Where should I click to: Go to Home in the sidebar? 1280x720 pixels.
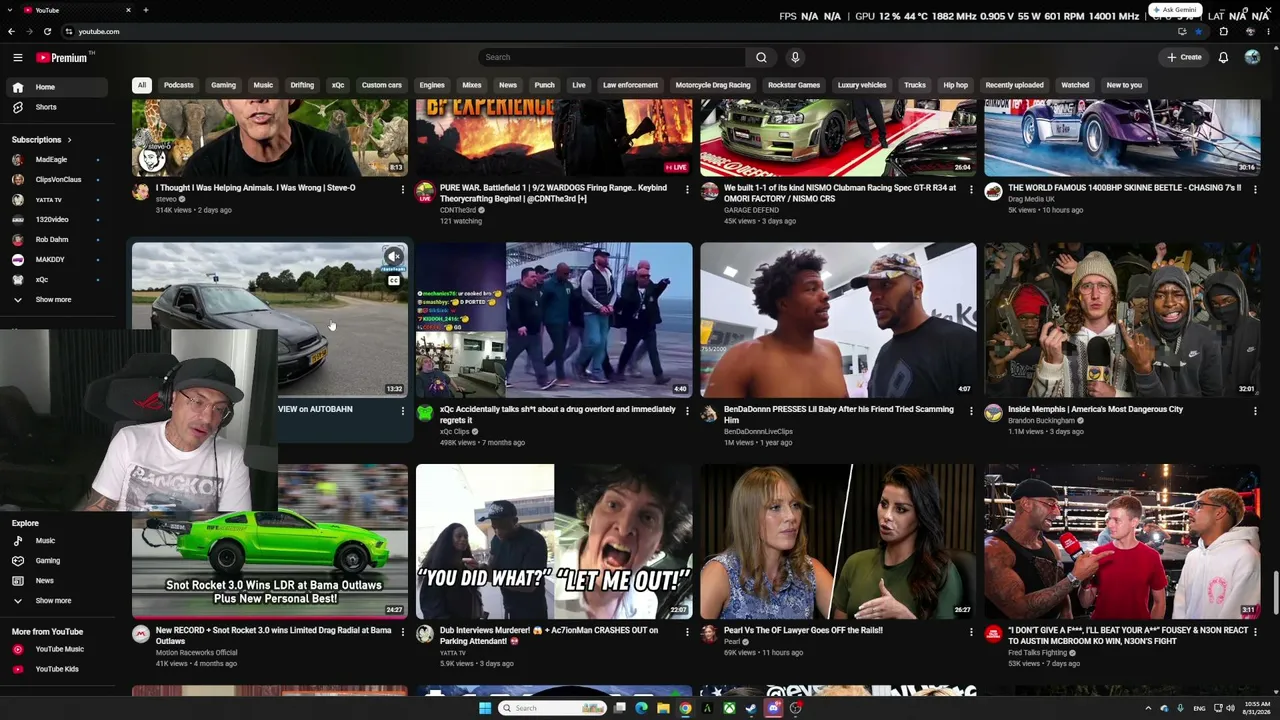[56, 87]
